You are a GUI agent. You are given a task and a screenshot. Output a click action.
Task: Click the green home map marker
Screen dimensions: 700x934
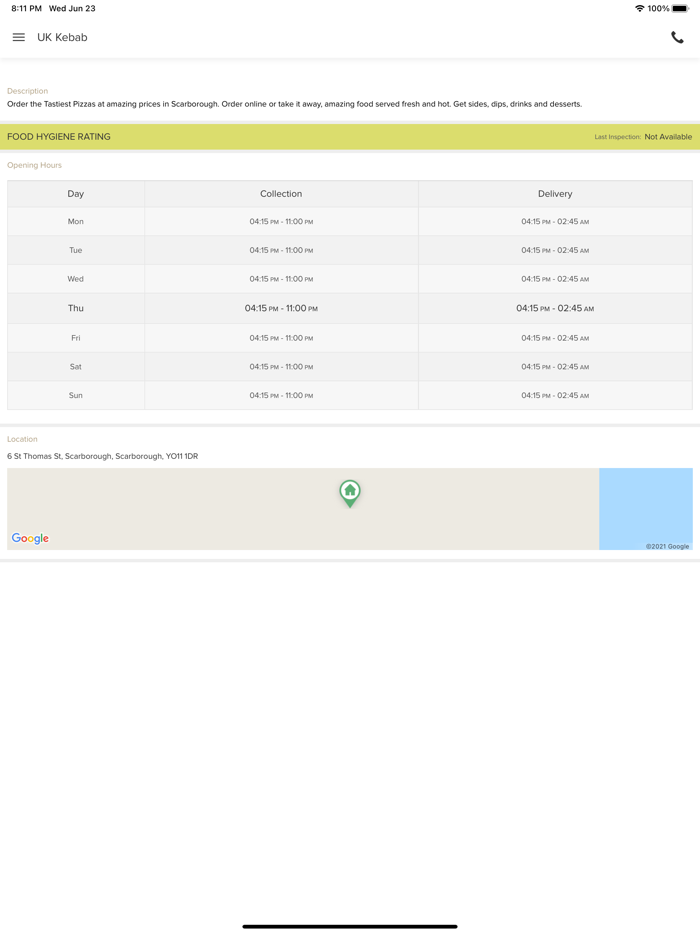[350, 493]
